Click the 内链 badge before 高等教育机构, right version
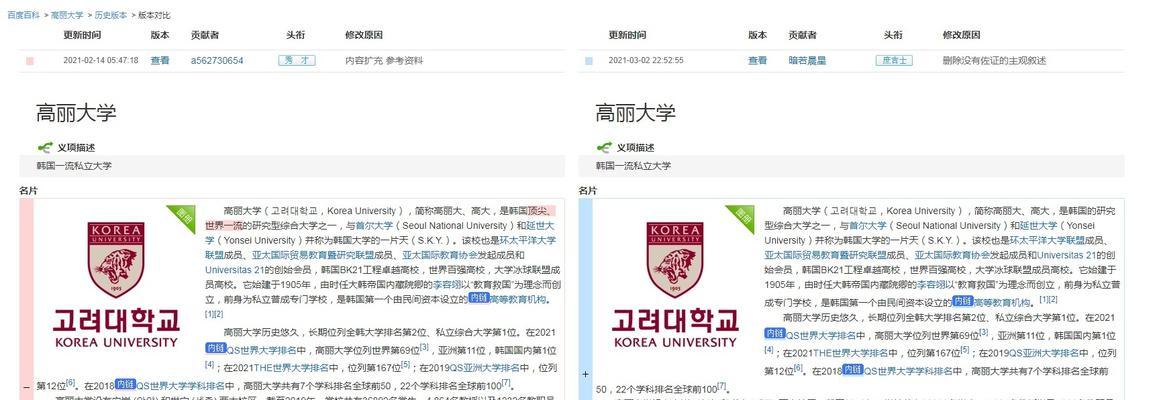 tap(962, 301)
